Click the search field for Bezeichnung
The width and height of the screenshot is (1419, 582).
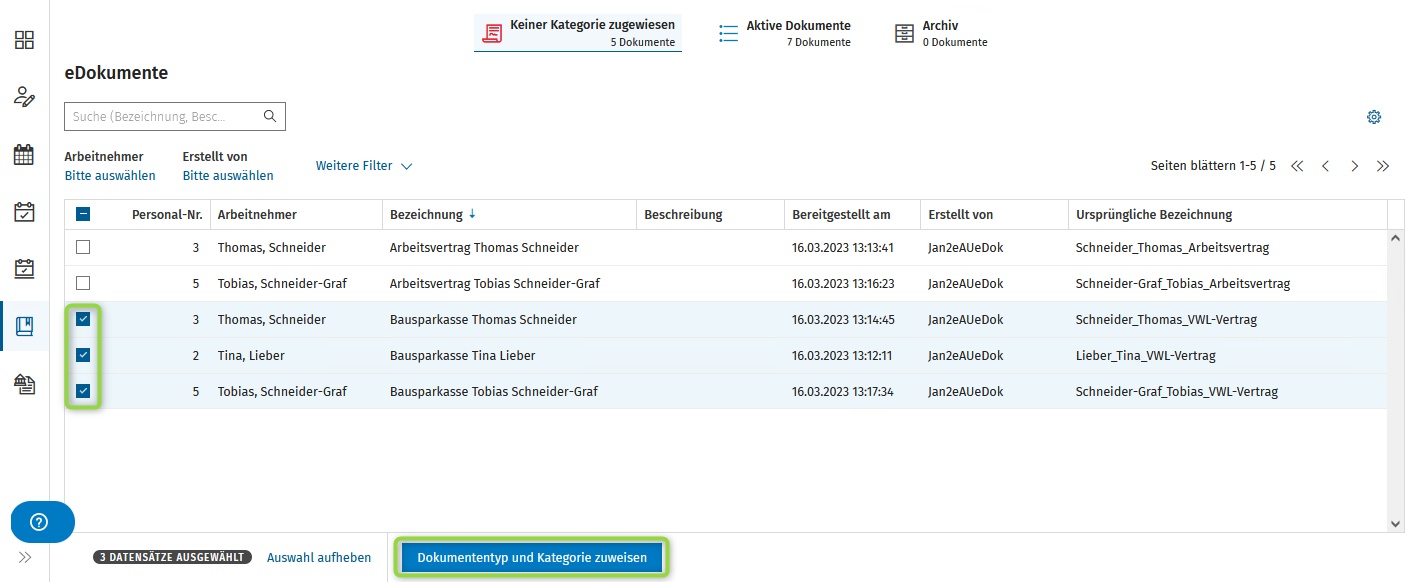160,117
